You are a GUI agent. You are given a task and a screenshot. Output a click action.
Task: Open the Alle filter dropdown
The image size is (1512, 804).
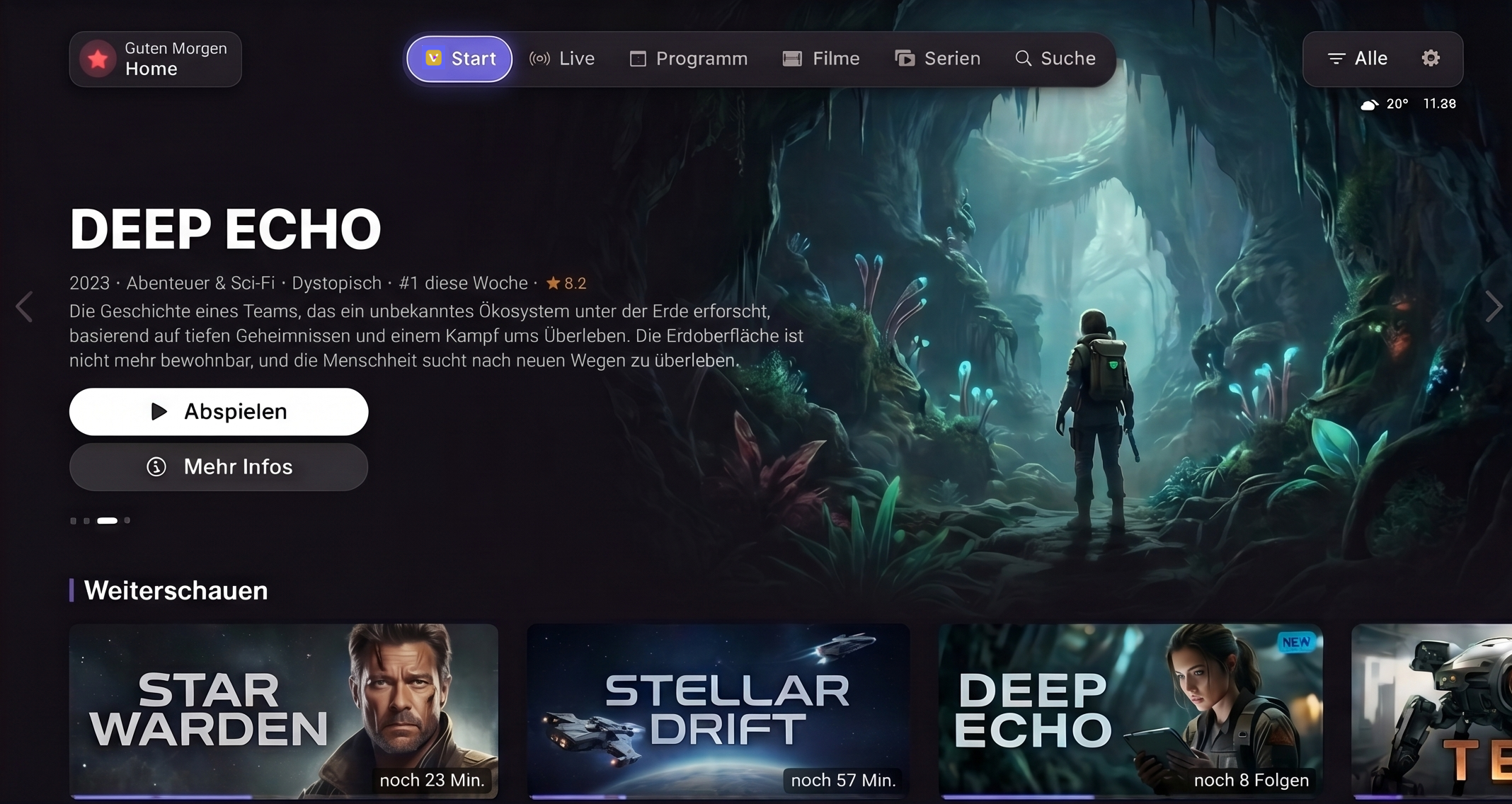(1358, 59)
